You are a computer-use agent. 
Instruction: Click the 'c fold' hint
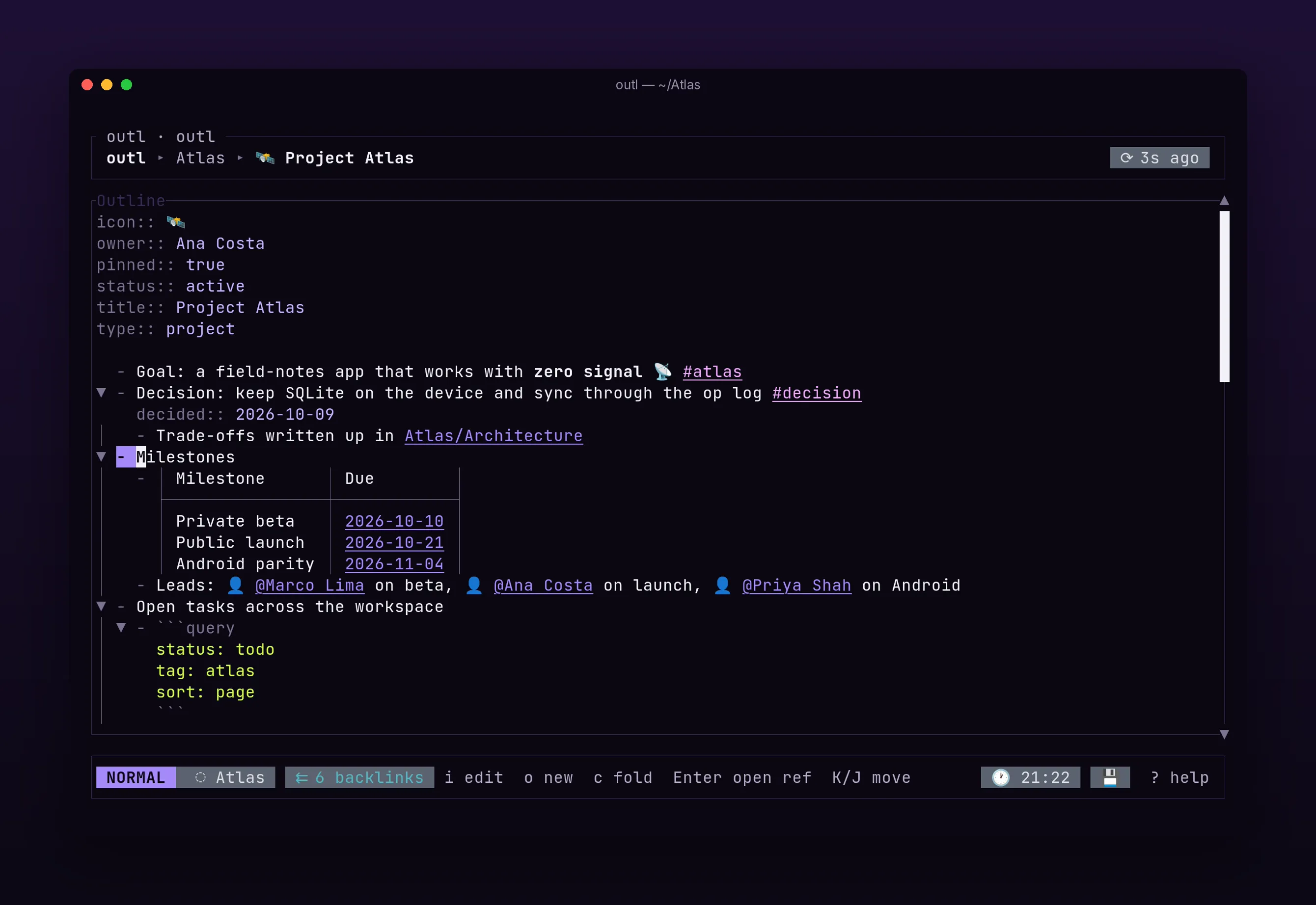pos(623,777)
